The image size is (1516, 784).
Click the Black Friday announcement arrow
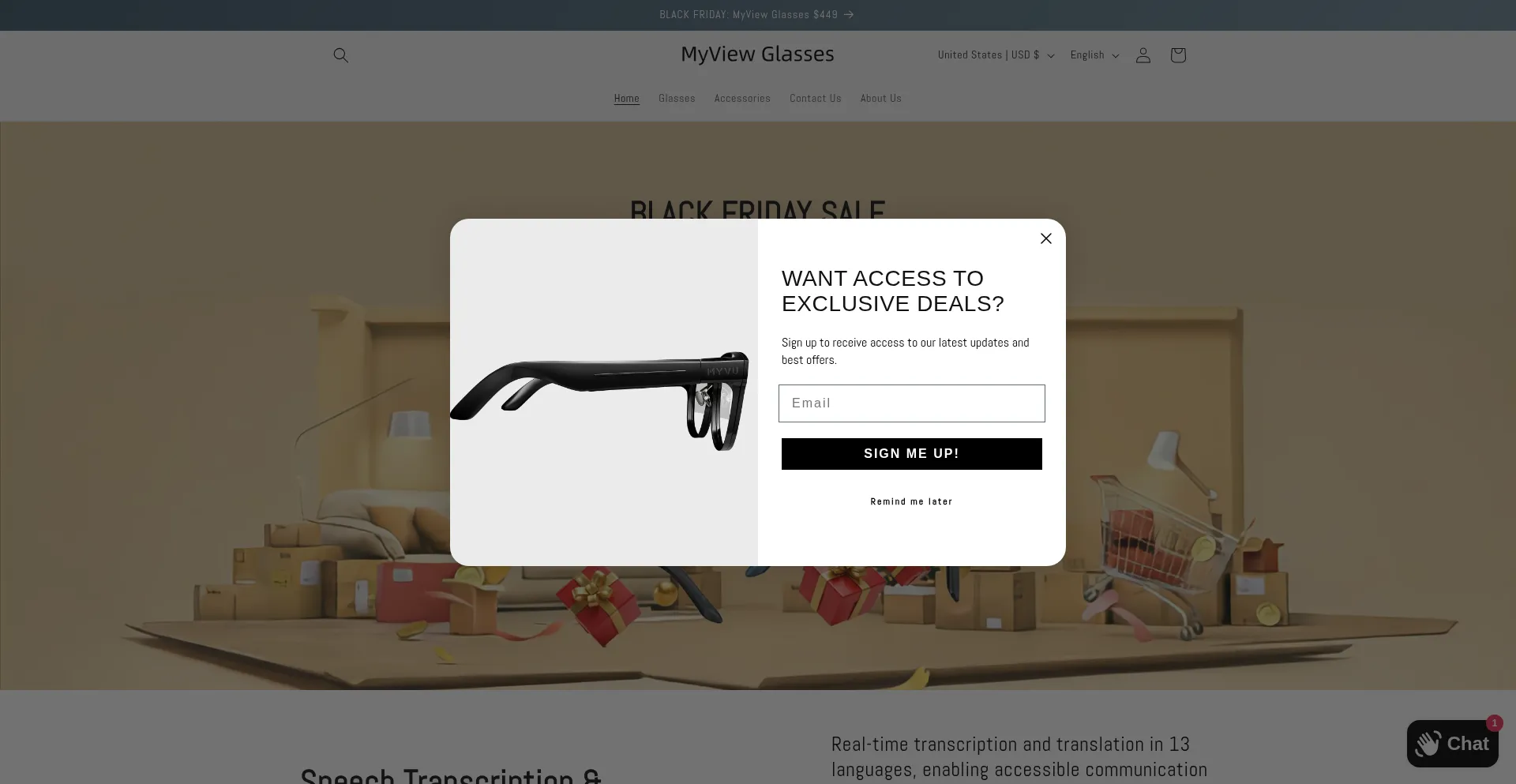(x=849, y=15)
